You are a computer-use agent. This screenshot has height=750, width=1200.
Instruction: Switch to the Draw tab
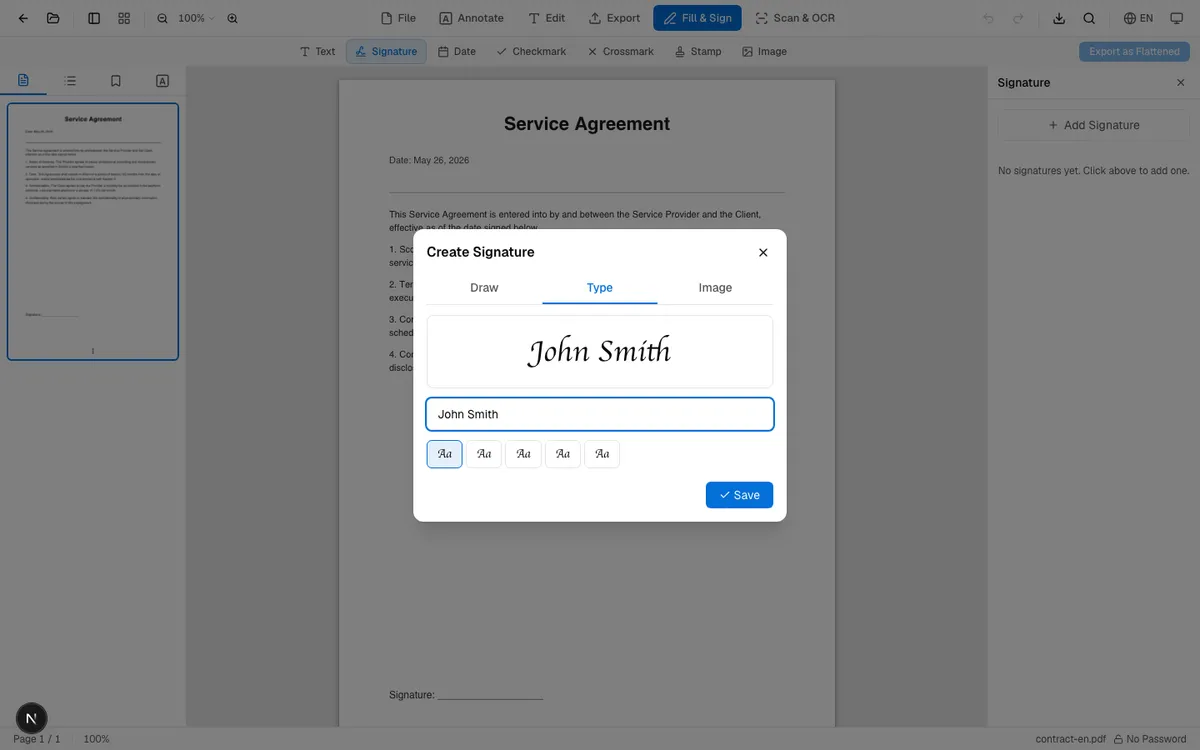click(x=484, y=288)
